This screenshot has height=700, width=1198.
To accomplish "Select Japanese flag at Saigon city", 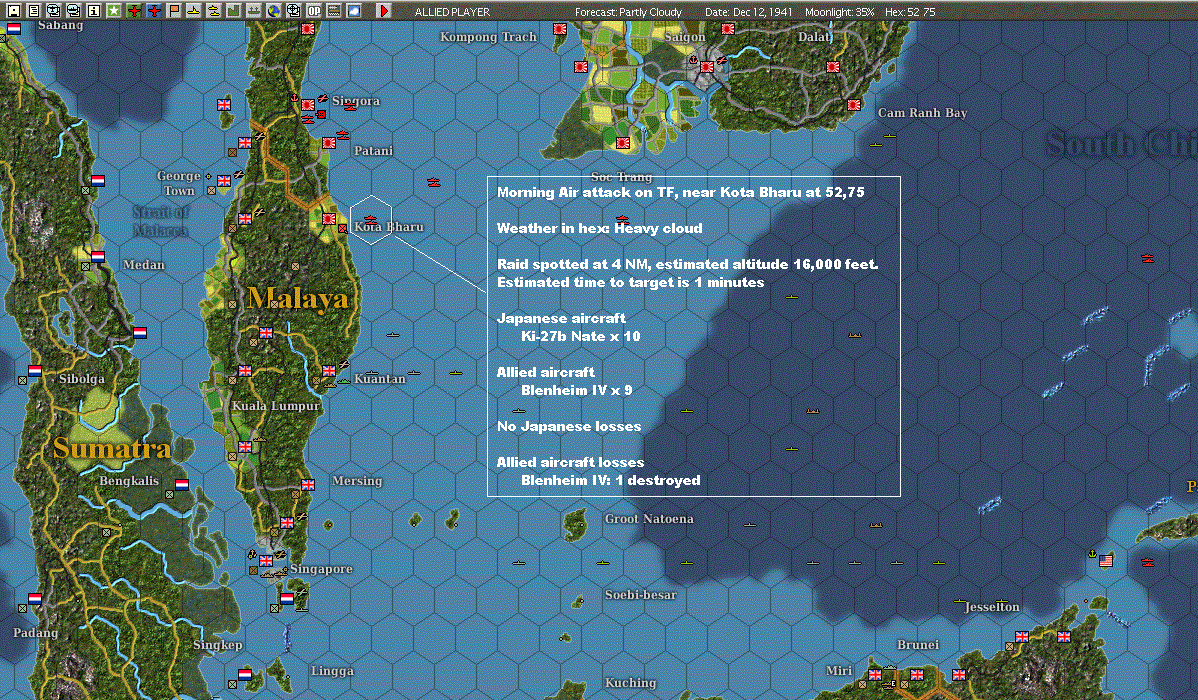I will tap(707, 67).
